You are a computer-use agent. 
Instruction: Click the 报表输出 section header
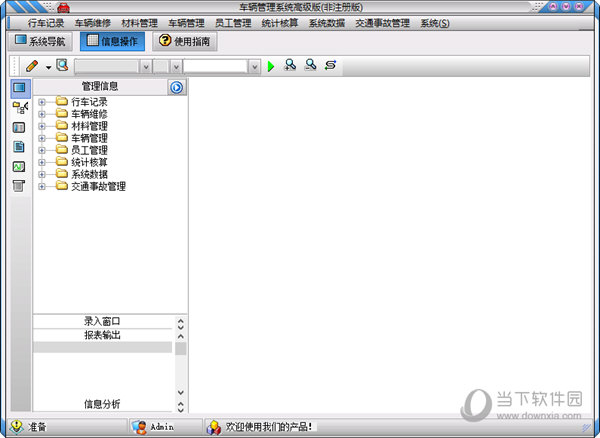(x=102, y=335)
